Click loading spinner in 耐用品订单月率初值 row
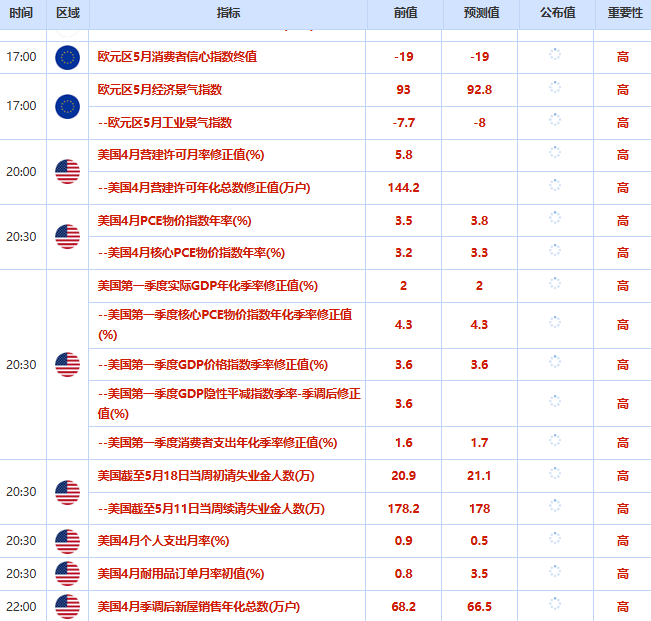 point(555,571)
